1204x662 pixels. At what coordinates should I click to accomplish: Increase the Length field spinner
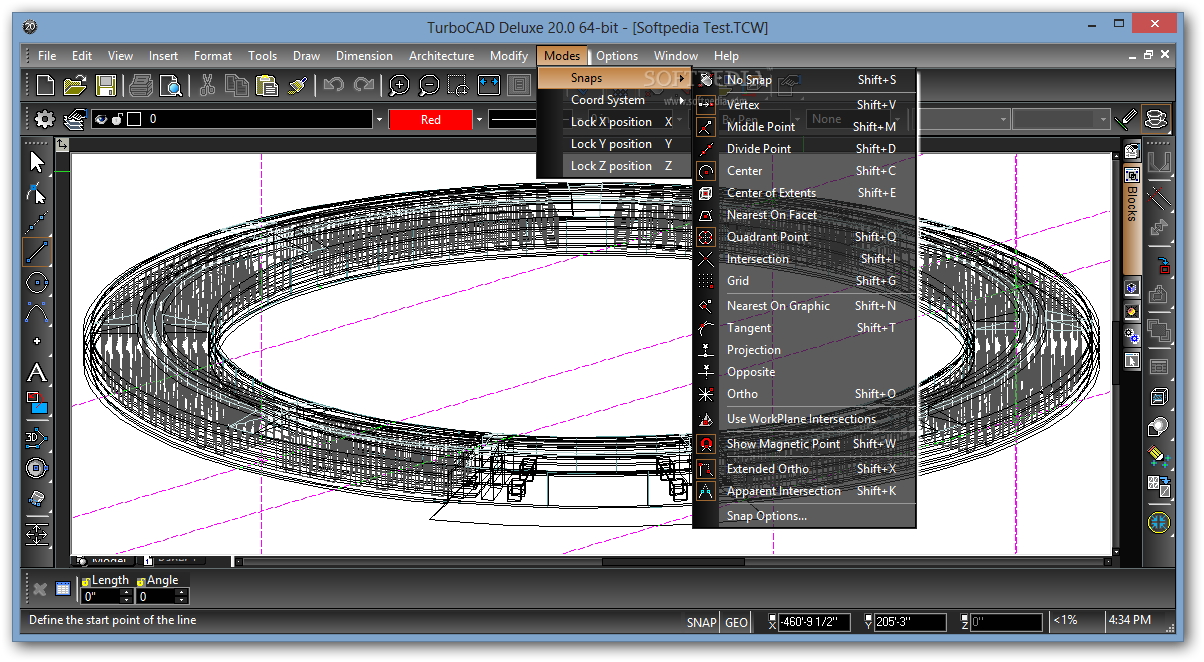point(126,592)
